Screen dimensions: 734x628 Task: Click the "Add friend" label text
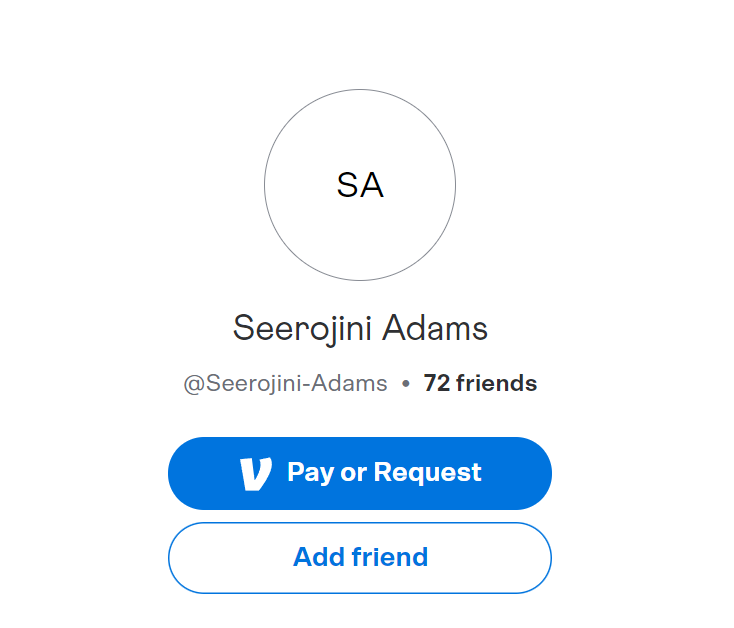click(x=360, y=557)
